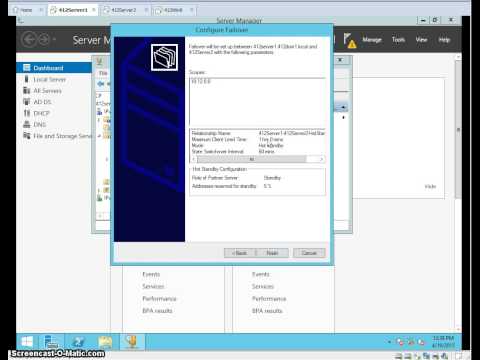Open File Explorer from the taskbar
Image resolution: width=480 pixels, height=360 pixels.
(105, 342)
